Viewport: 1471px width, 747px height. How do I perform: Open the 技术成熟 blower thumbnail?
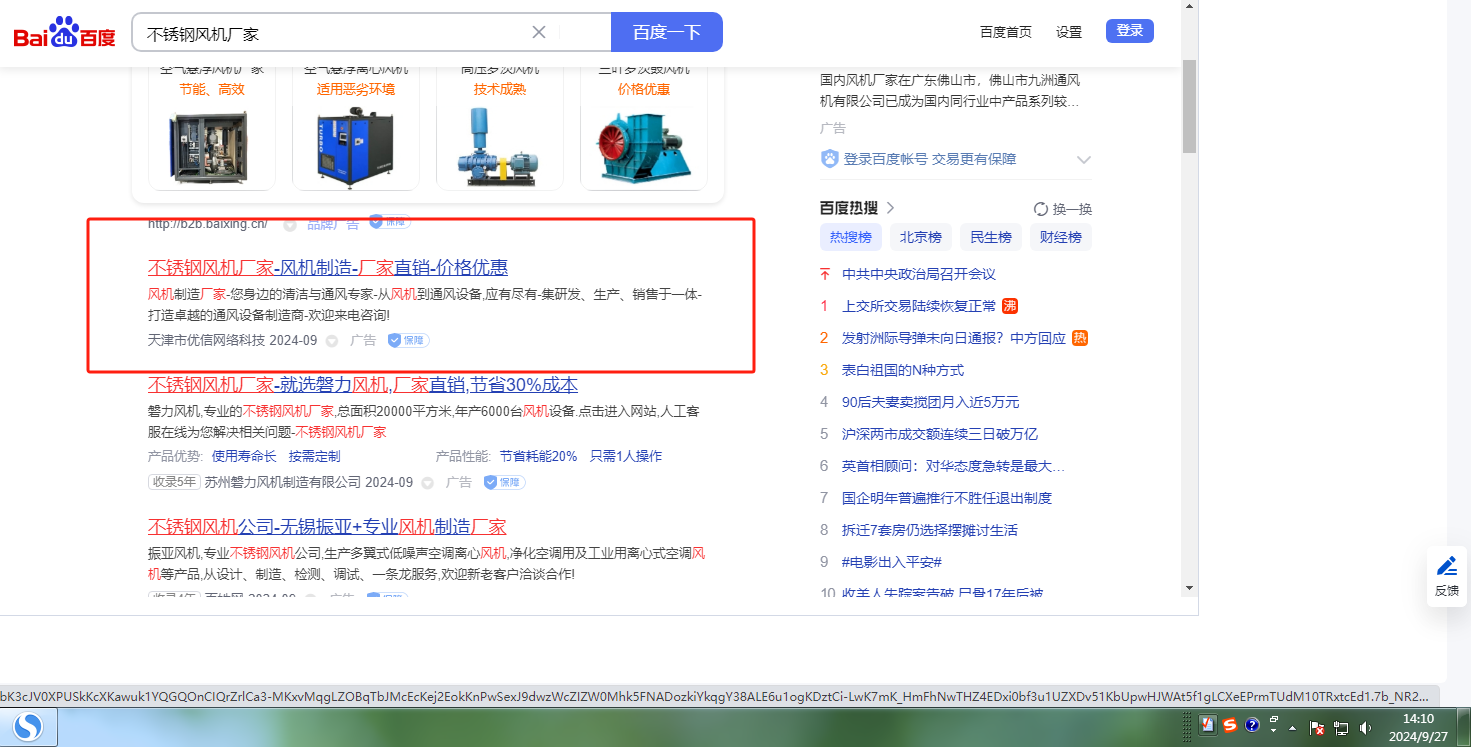(x=500, y=145)
